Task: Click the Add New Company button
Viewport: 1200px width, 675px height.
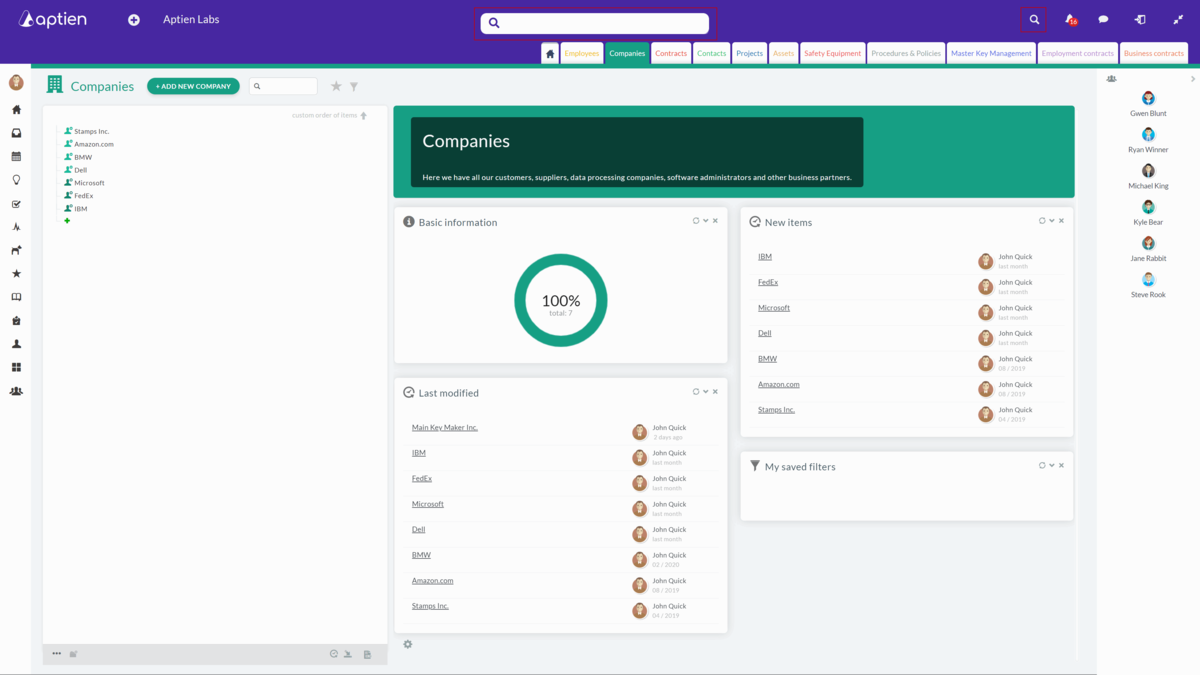Action: pos(193,87)
